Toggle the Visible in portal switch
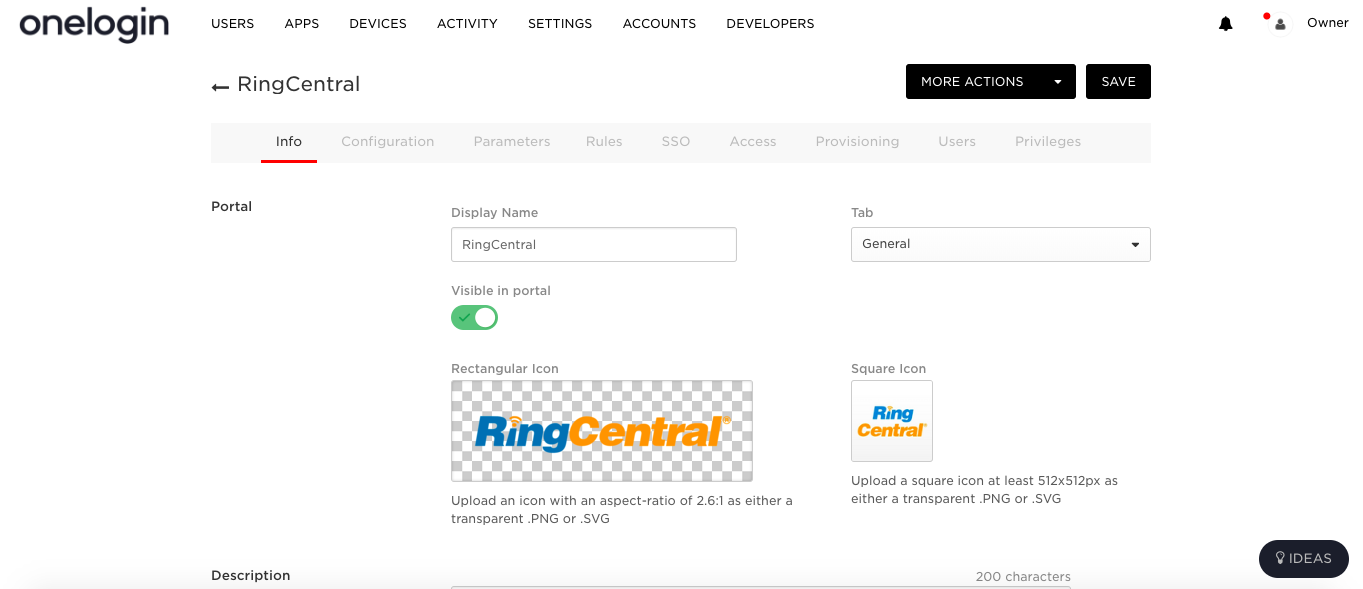The image size is (1363, 589). tap(474, 317)
